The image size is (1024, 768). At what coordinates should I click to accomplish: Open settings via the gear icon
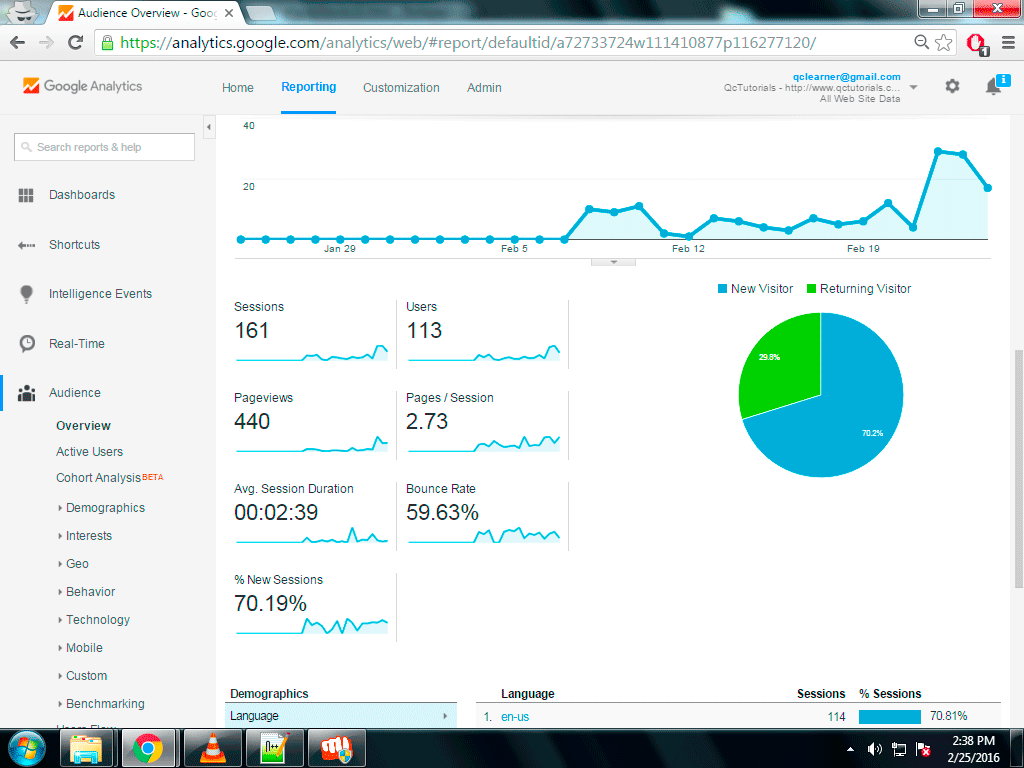[952, 87]
